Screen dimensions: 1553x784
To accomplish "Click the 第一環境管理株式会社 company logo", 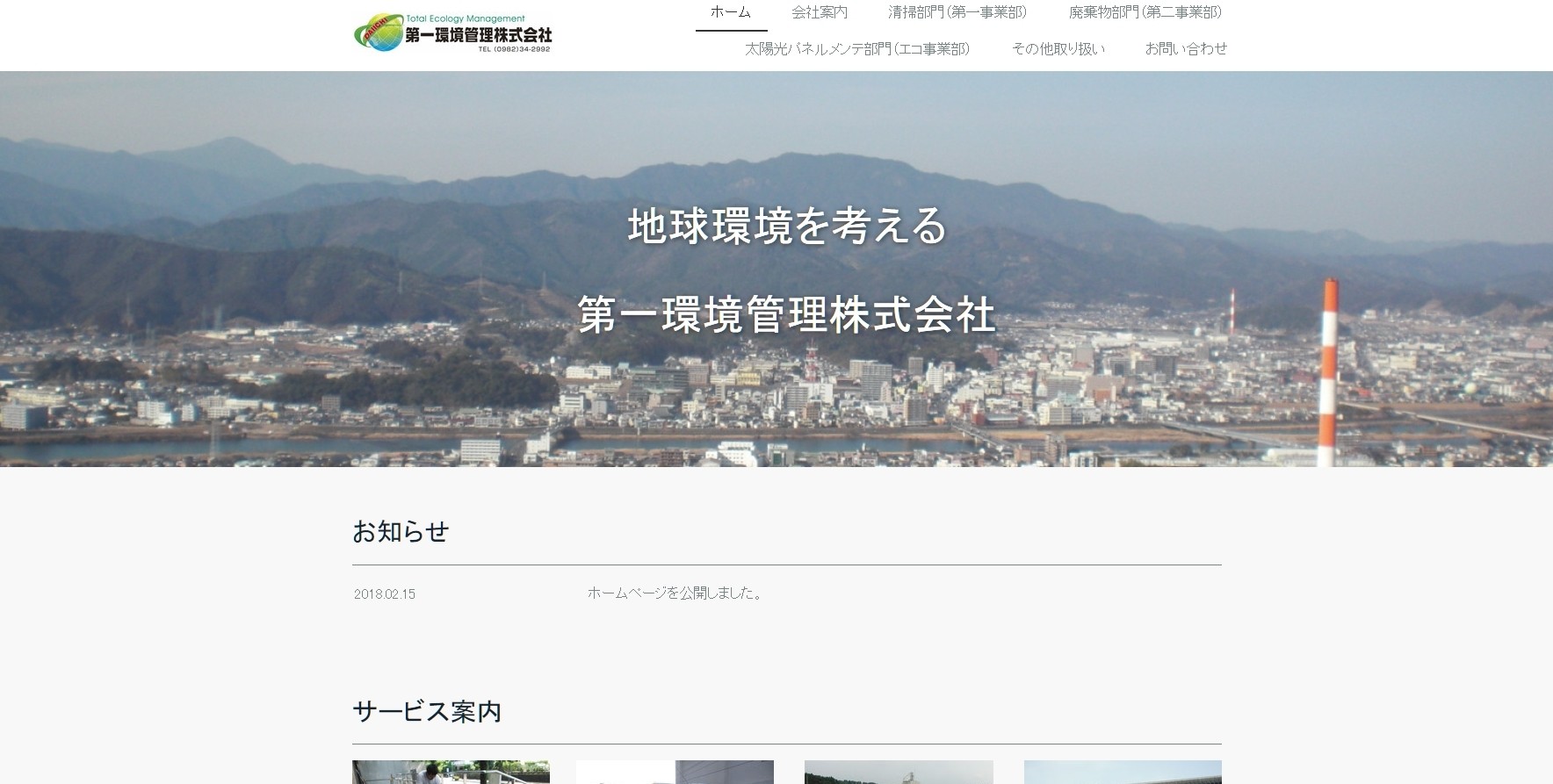I will (x=452, y=35).
